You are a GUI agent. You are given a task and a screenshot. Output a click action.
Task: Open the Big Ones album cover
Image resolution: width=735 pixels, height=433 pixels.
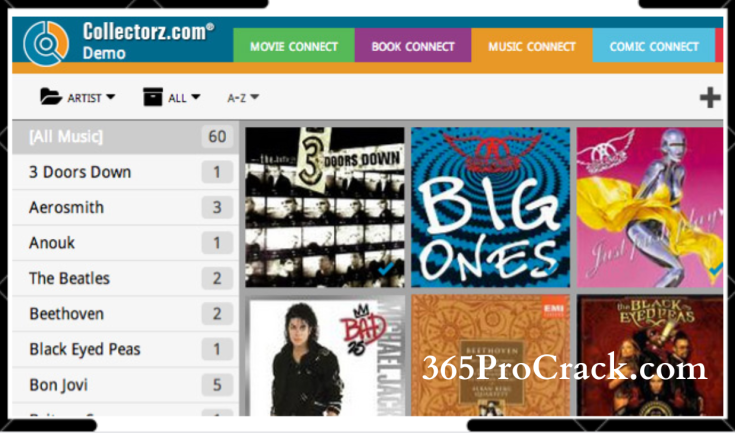click(490, 207)
